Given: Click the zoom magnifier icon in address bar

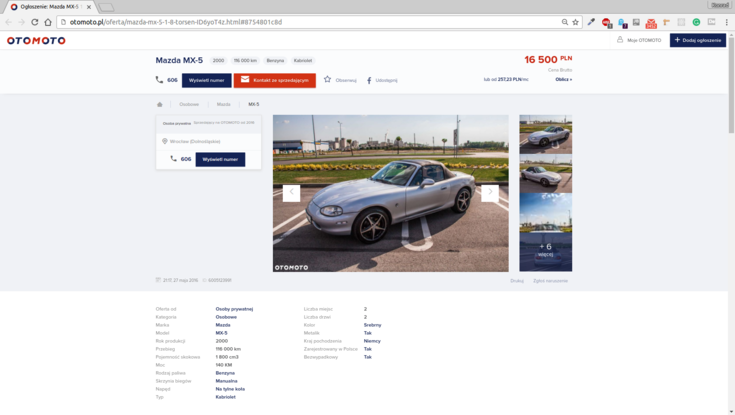Looking at the screenshot, I should click(x=565, y=22).
